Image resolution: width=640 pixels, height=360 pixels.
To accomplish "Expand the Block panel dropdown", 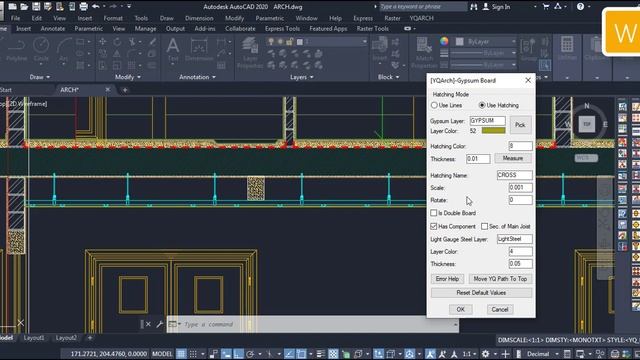I will [388, 77].
